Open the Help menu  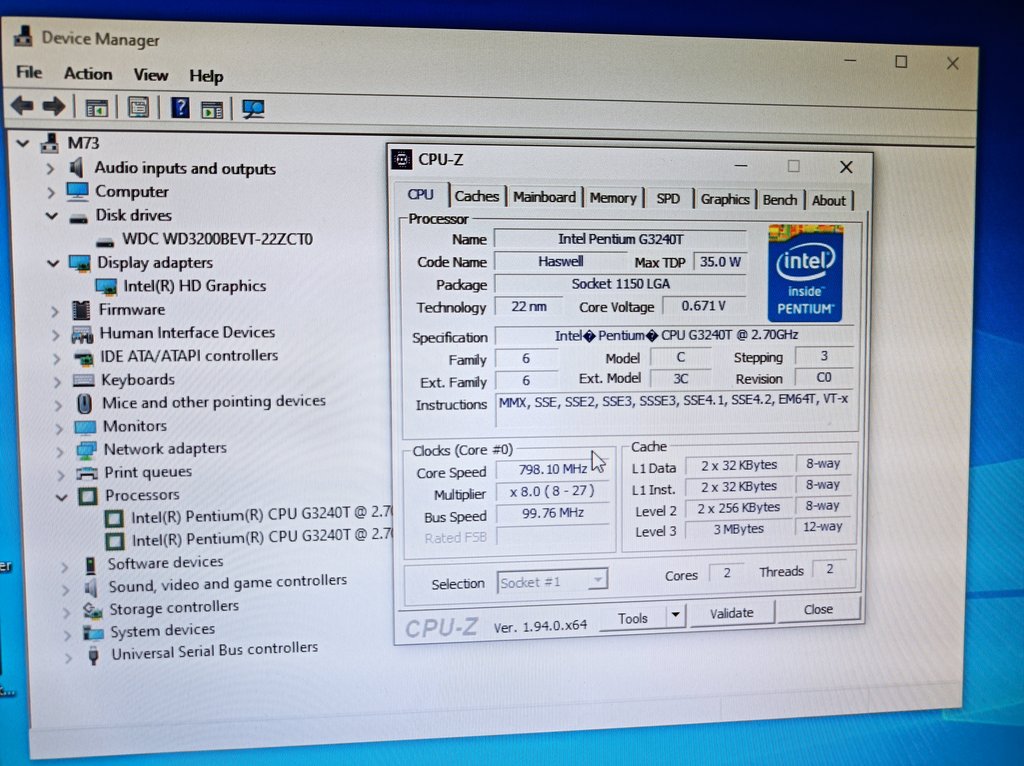coord(206,76)
